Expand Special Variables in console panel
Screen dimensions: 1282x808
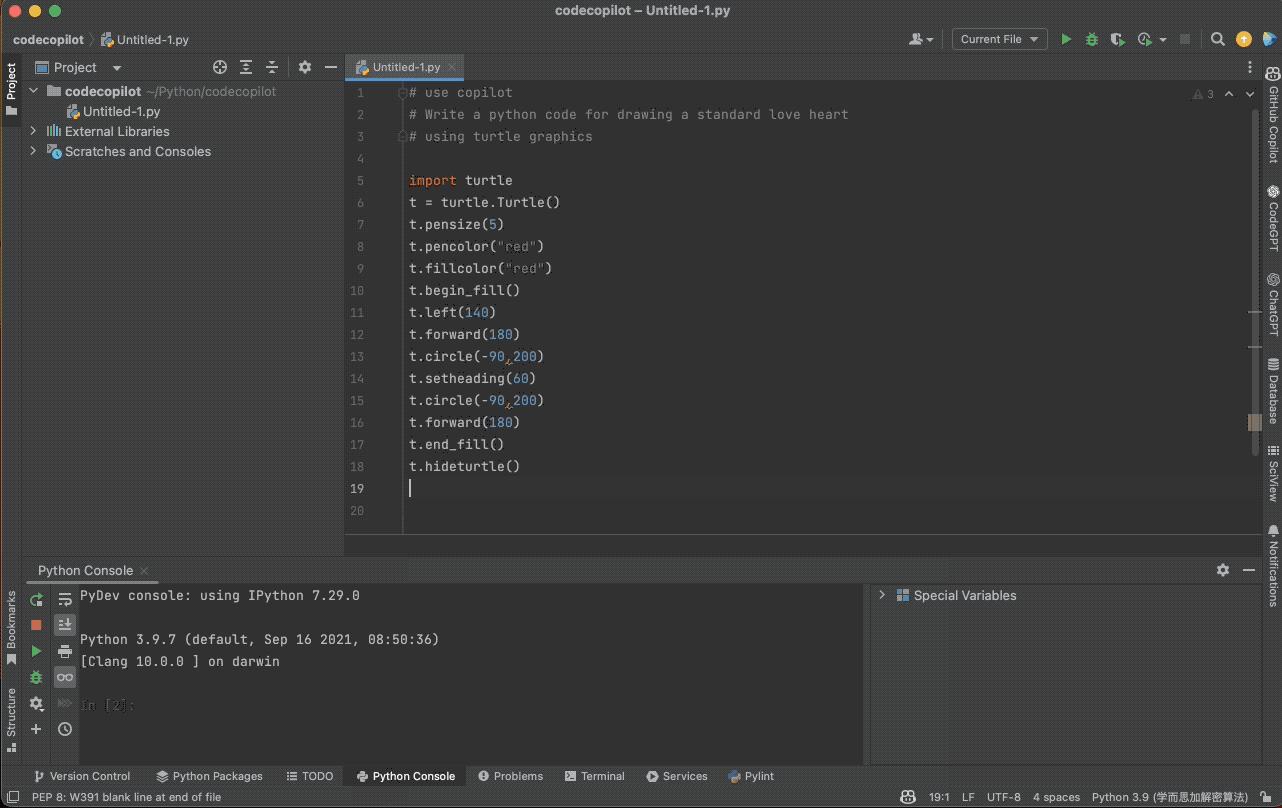pos(881,595)
